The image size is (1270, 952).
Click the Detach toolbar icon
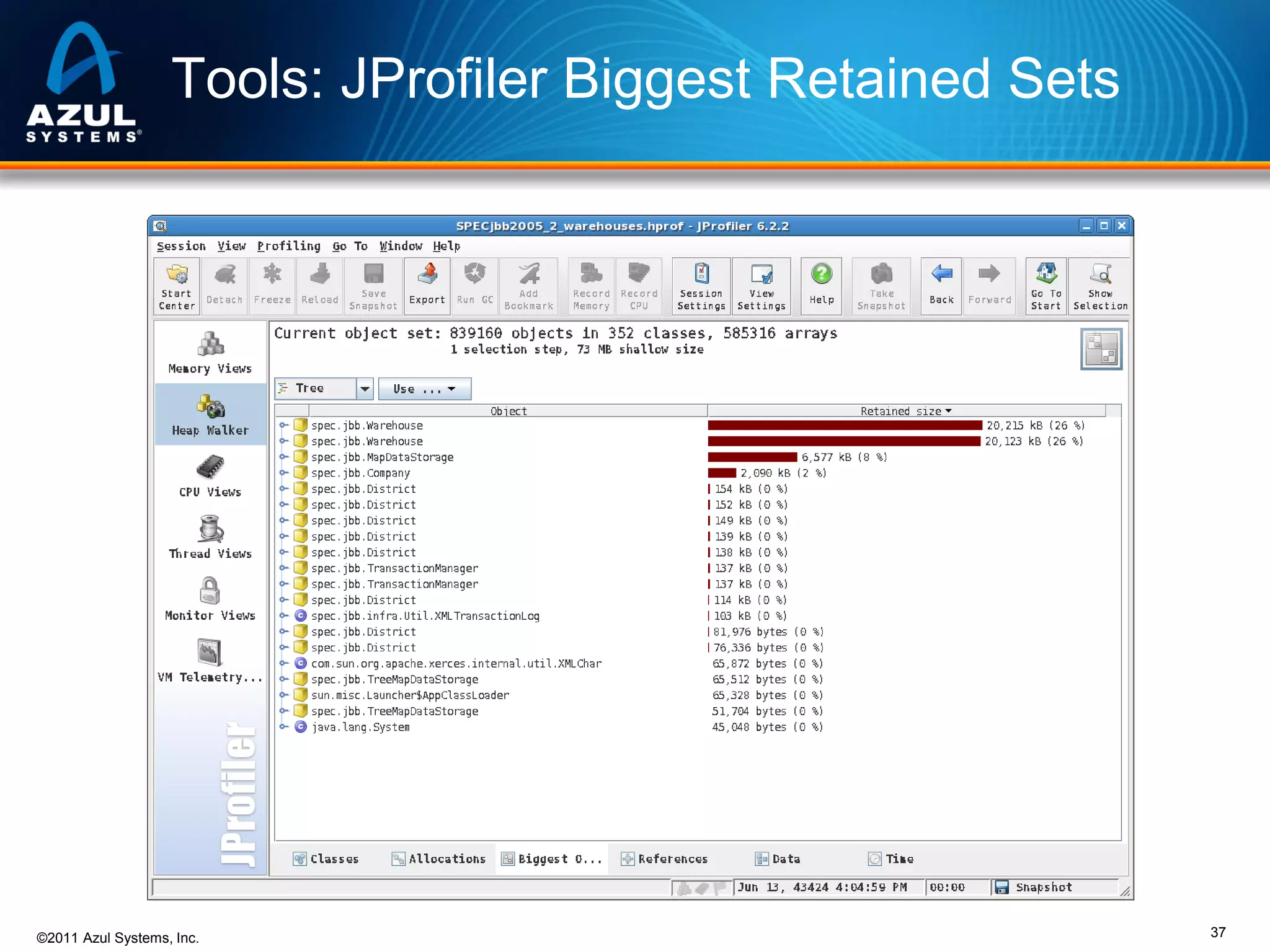224,287
